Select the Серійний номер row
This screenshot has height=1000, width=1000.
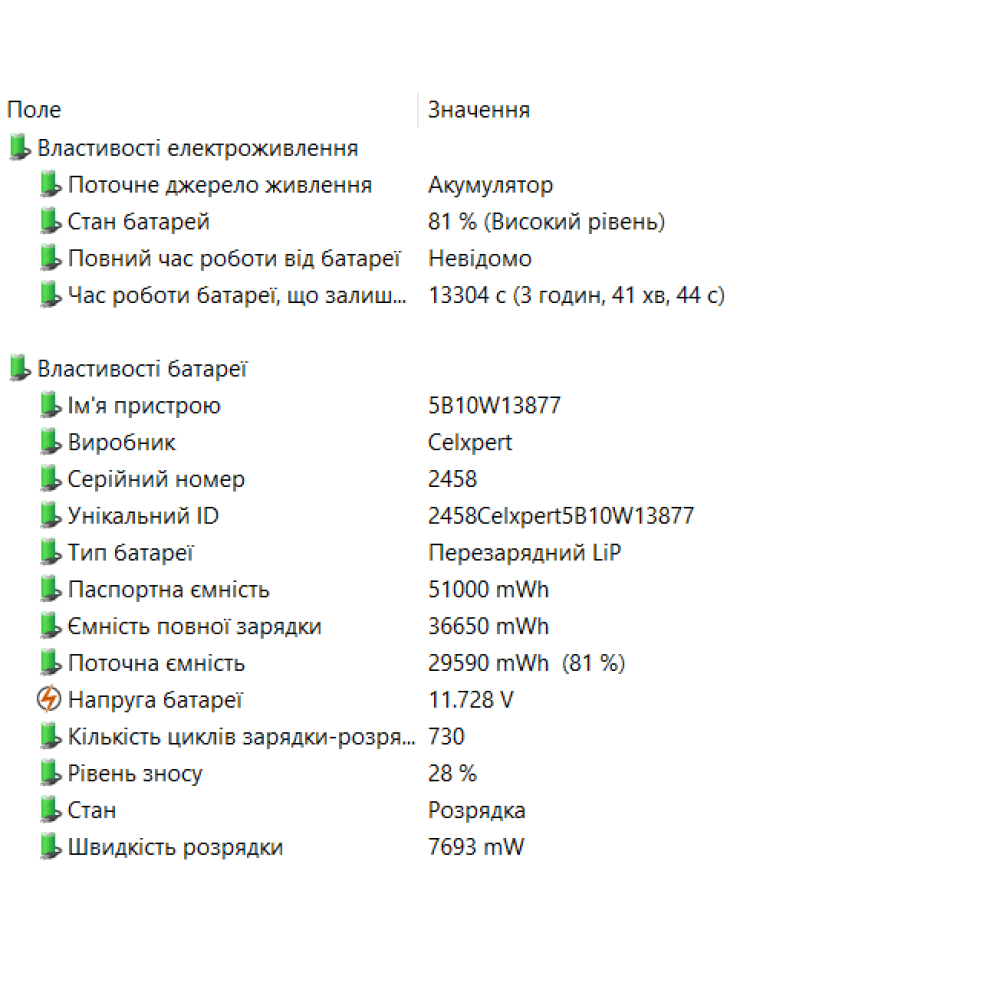click(156, 480)
